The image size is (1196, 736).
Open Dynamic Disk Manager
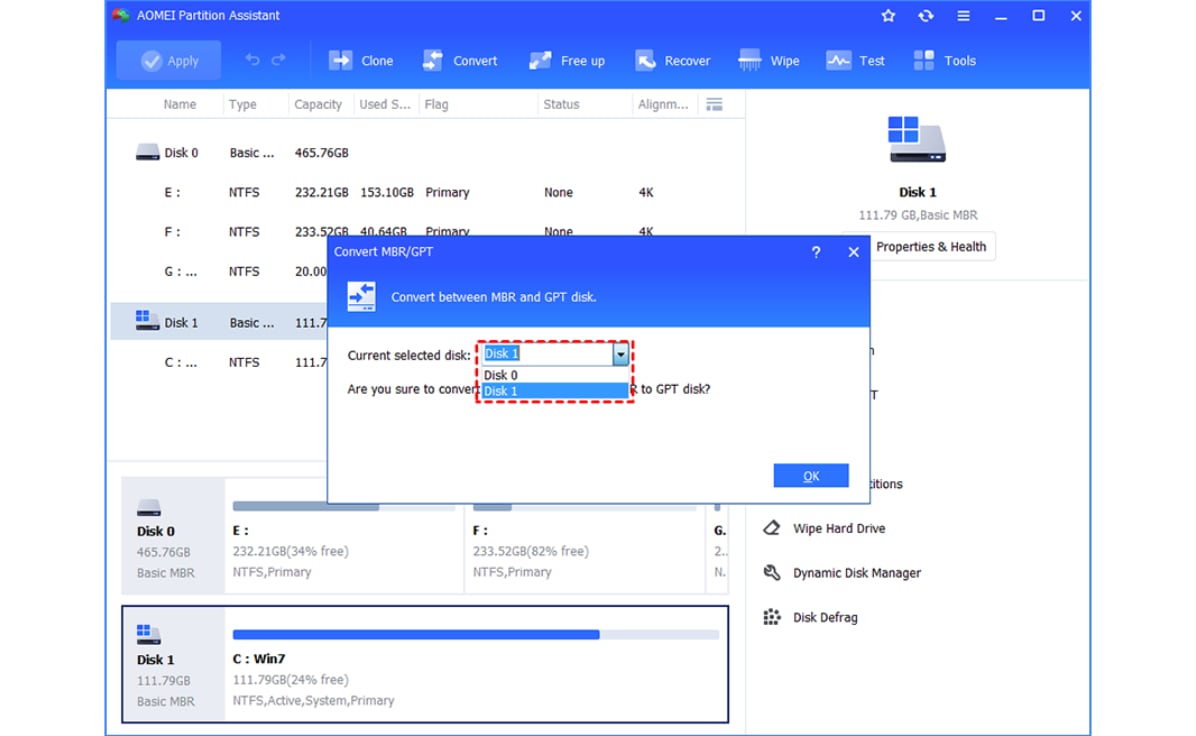click(x=857, y=573)
